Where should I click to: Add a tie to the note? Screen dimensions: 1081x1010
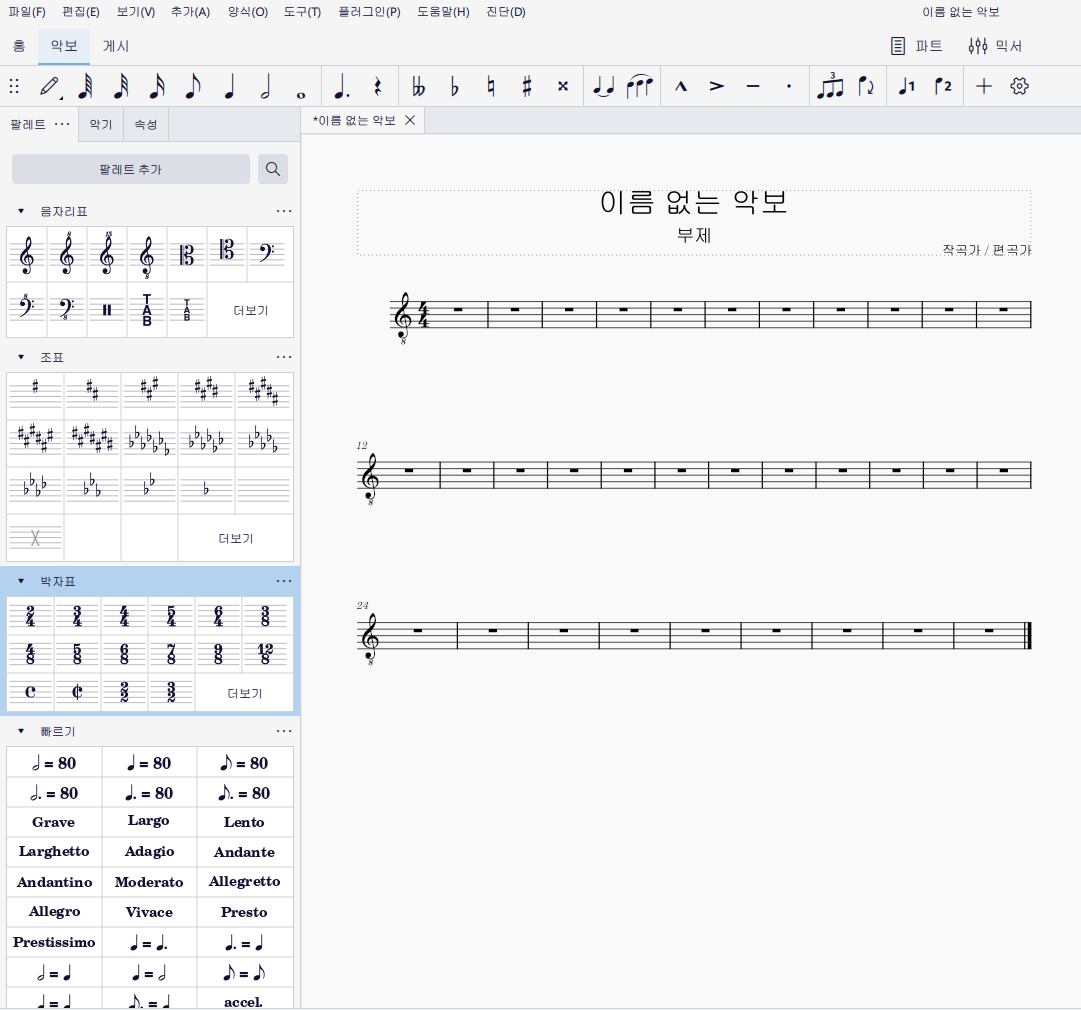point(604,86)
